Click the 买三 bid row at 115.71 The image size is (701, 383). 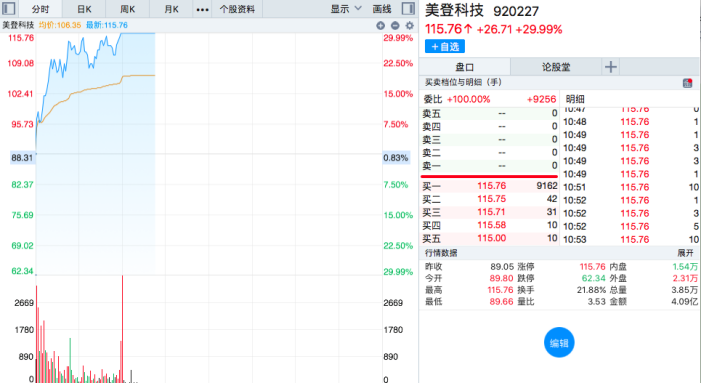(490, 212)
